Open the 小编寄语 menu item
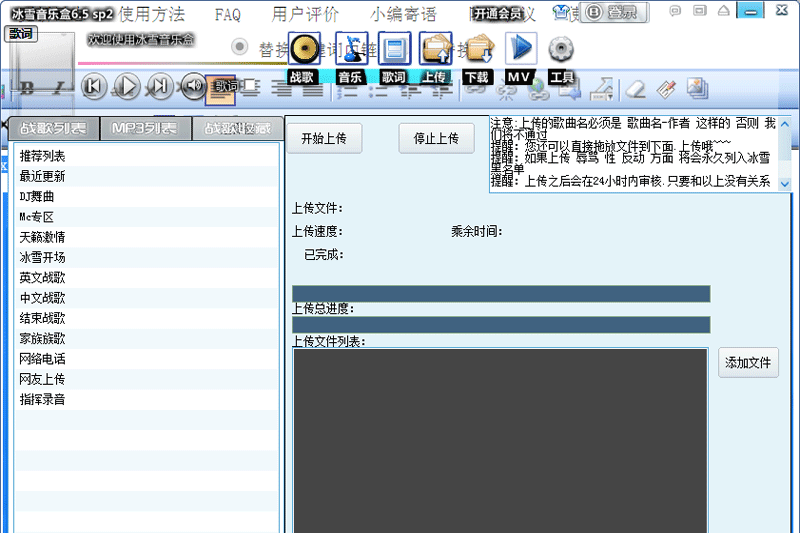Image resolution: width=800 pixels, height=533 pixels. pos(403,14)
